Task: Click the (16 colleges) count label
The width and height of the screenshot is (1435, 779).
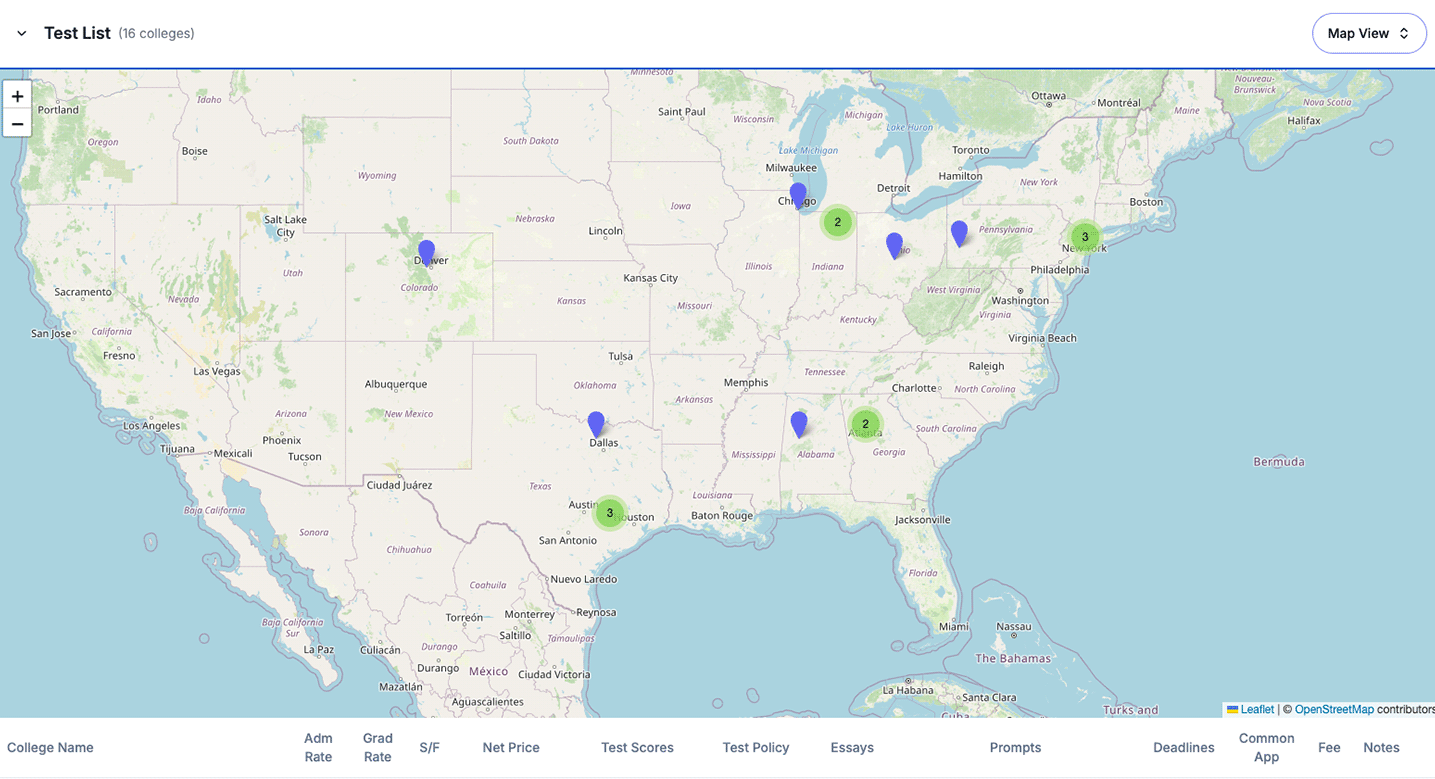Action: click(x=156, y=34)
